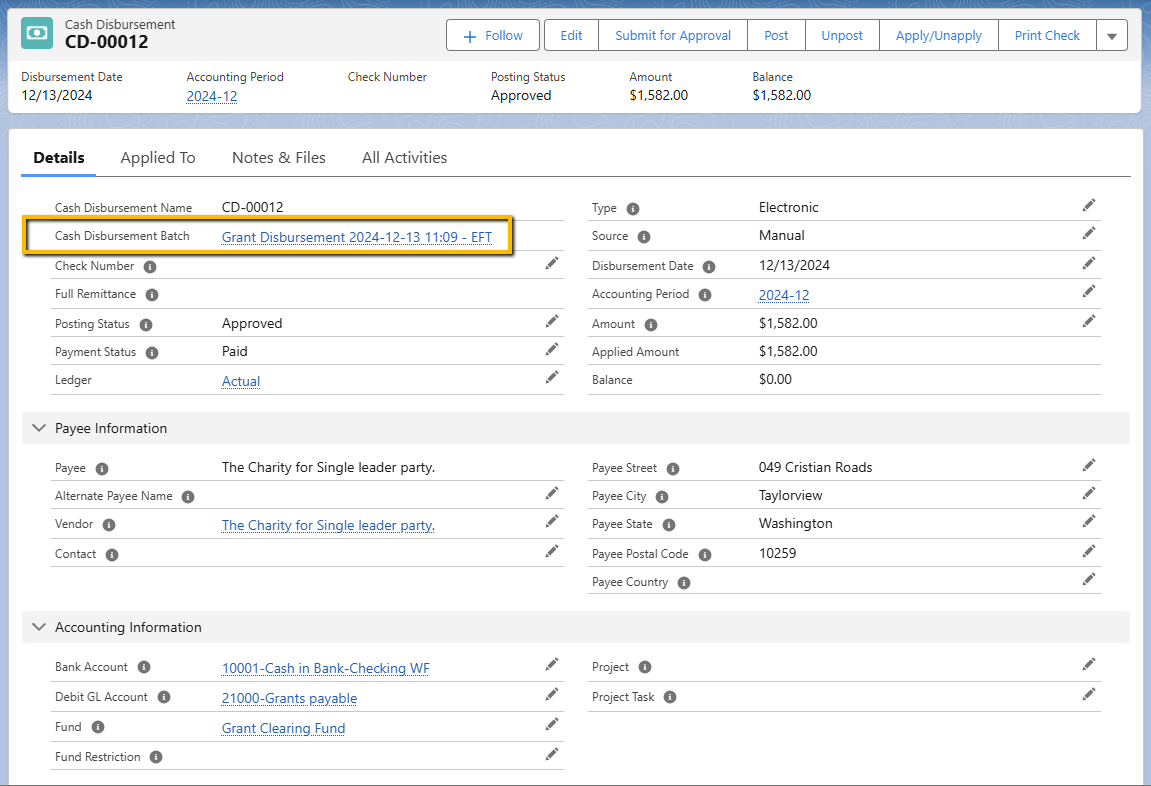Image resolution: width=1151 pixels, height=786 pixels.
Task: Click the Print Check button
Action: [1047, 35]
